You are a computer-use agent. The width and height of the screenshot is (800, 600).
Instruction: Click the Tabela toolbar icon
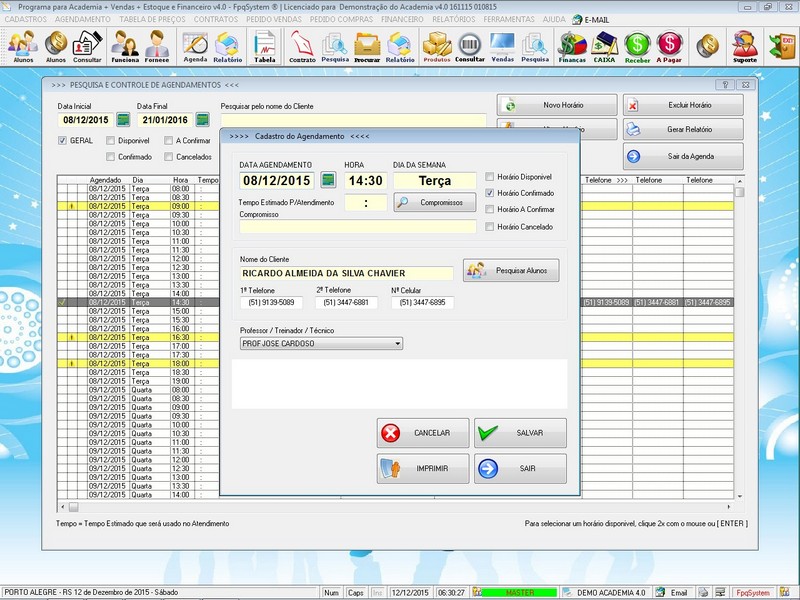coord(264,46)
